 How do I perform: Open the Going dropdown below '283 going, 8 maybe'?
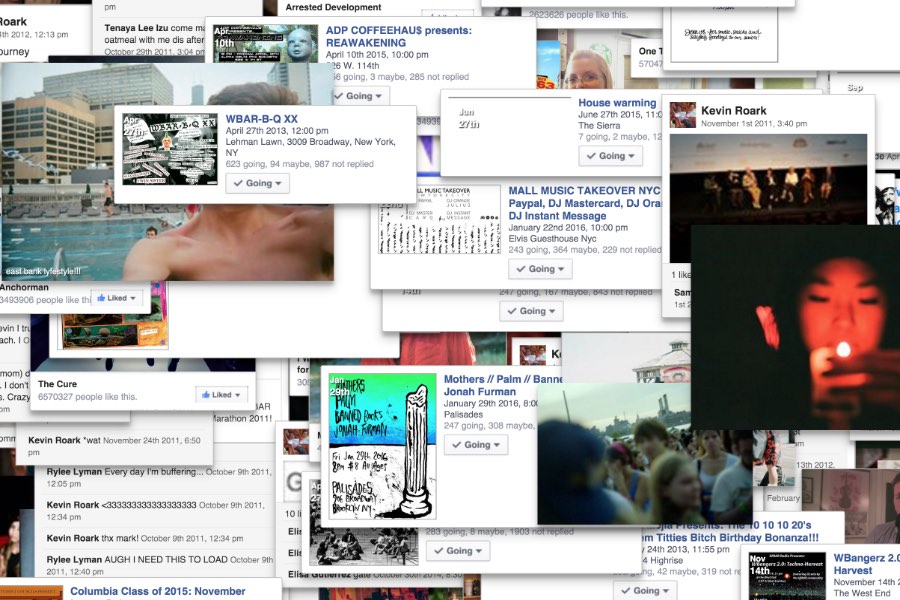(458, 551)
